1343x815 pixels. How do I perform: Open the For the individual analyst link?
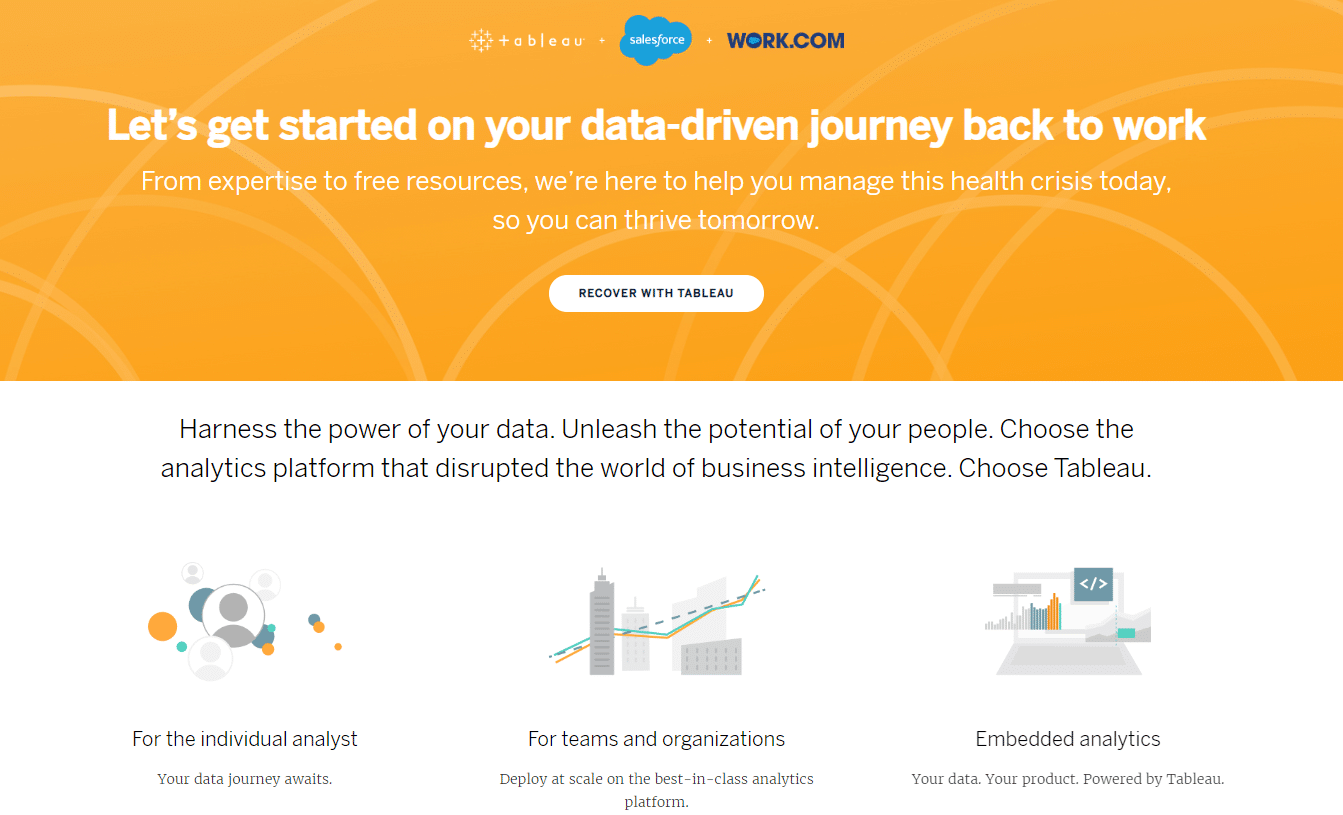click(x=244, y=740)
